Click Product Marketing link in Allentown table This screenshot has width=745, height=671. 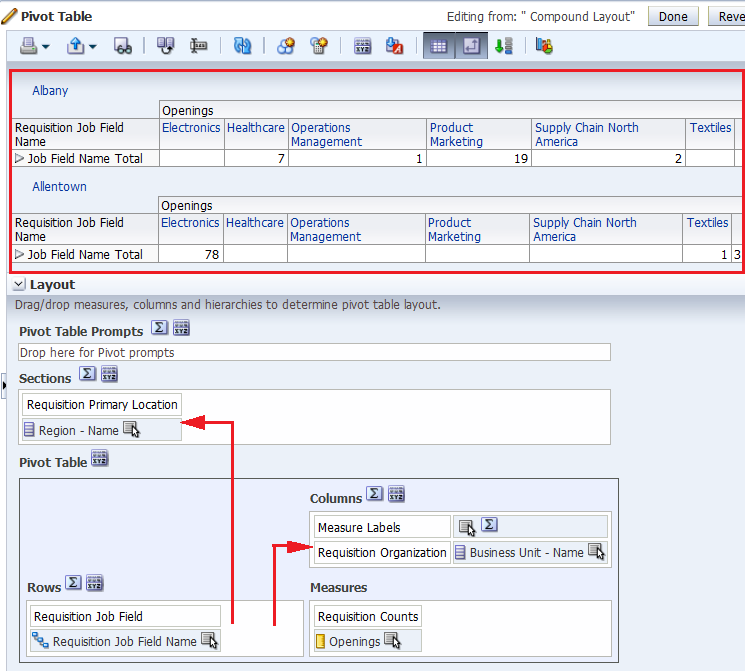coord(454,230)
